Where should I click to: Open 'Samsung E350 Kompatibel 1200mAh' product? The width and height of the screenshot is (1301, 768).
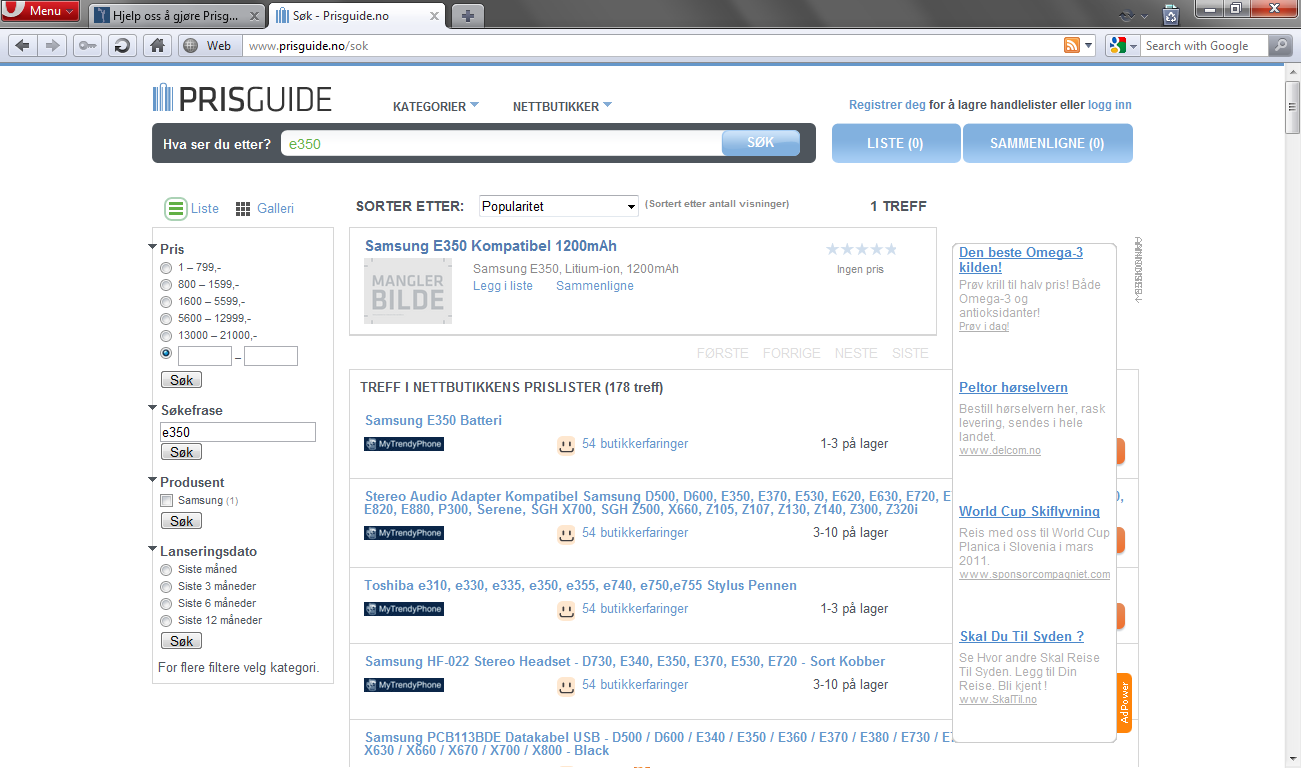[491, 246]
